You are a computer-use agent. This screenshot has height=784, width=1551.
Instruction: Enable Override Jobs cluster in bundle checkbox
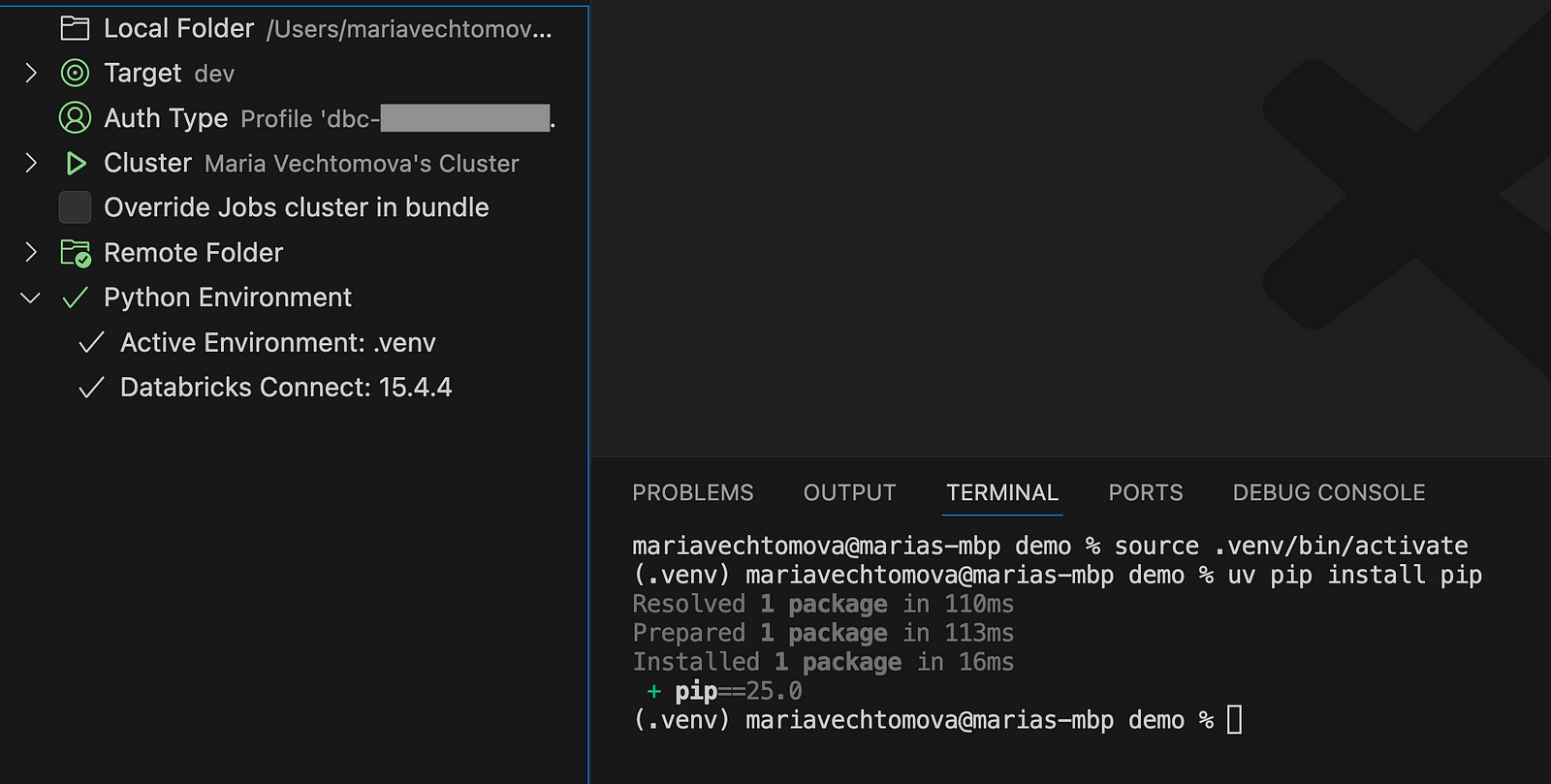(75, 207)
